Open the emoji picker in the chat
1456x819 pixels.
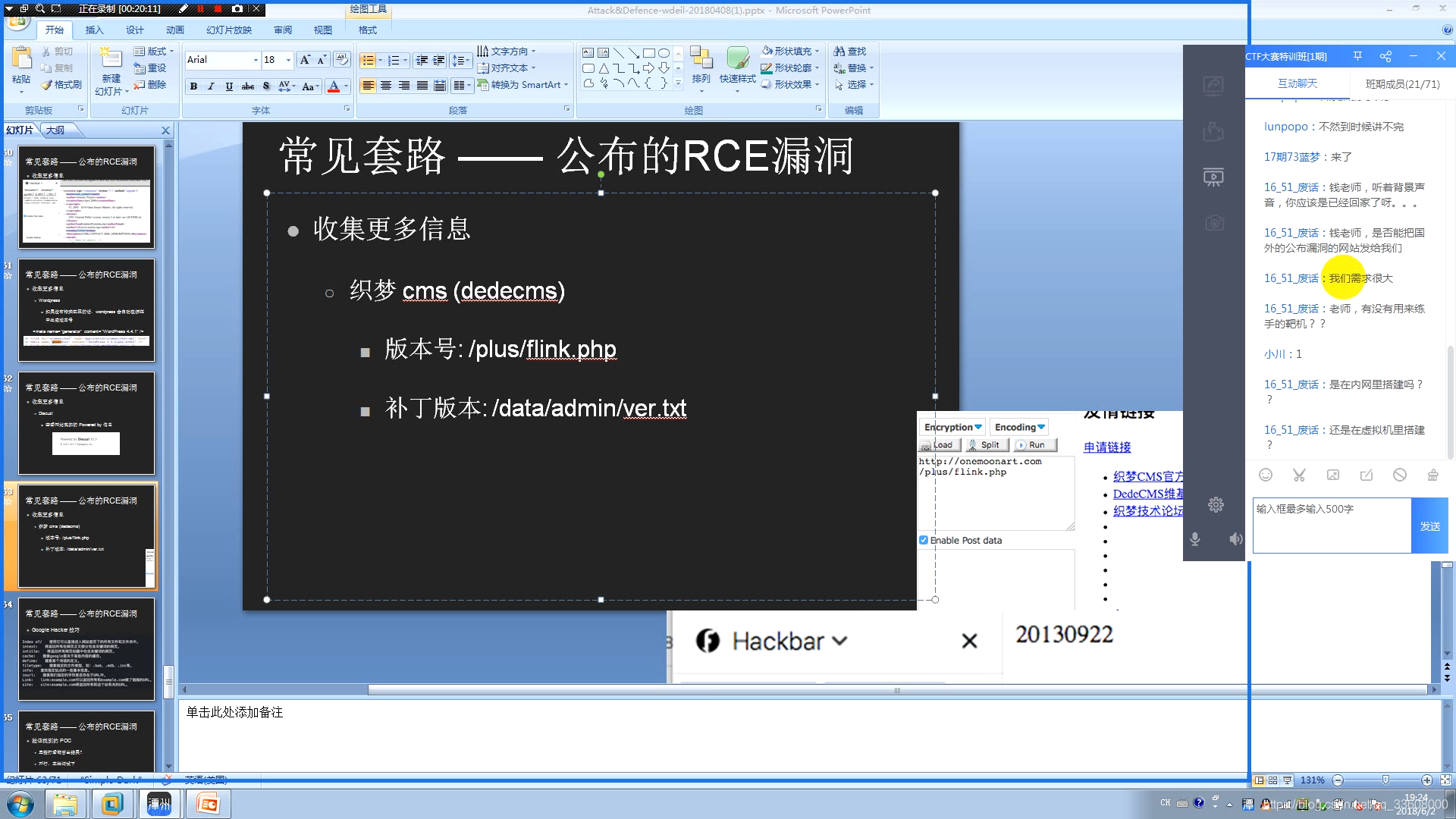1266,475
